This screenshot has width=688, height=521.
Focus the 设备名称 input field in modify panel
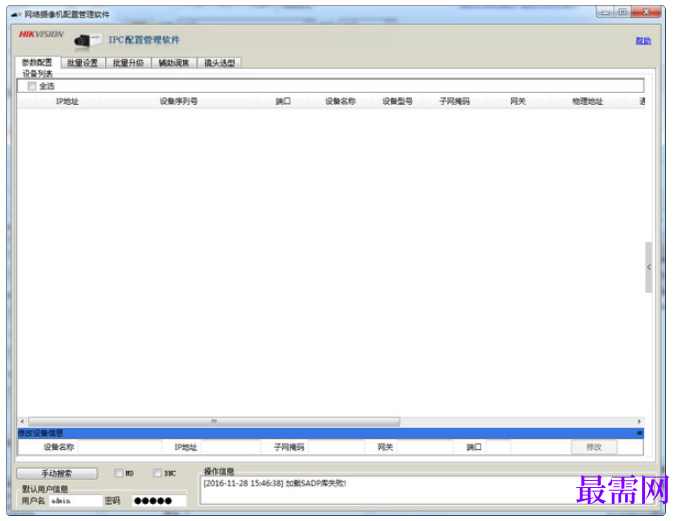tap(120, 447)
